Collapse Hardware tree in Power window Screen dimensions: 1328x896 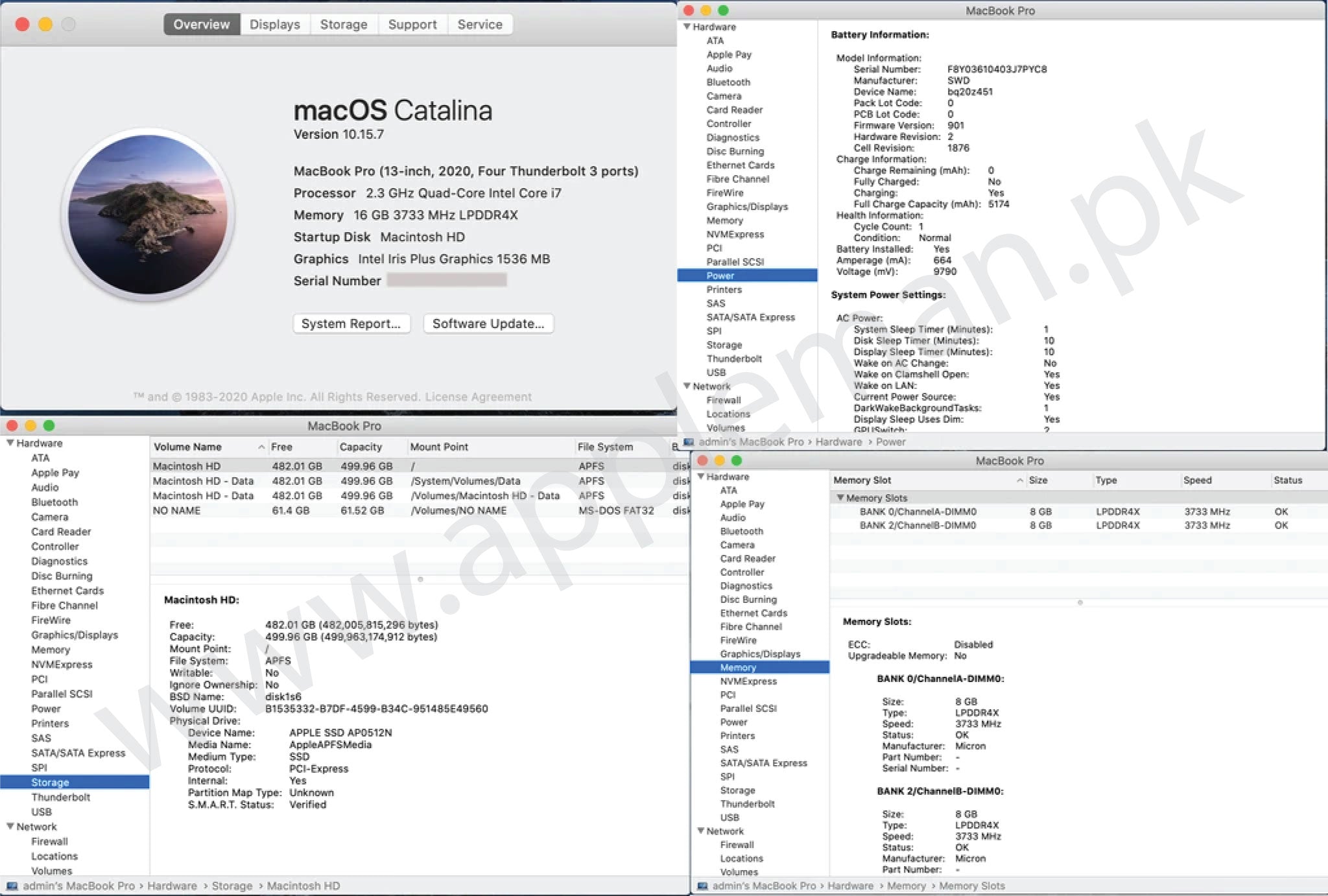click(x=687, y=27)
